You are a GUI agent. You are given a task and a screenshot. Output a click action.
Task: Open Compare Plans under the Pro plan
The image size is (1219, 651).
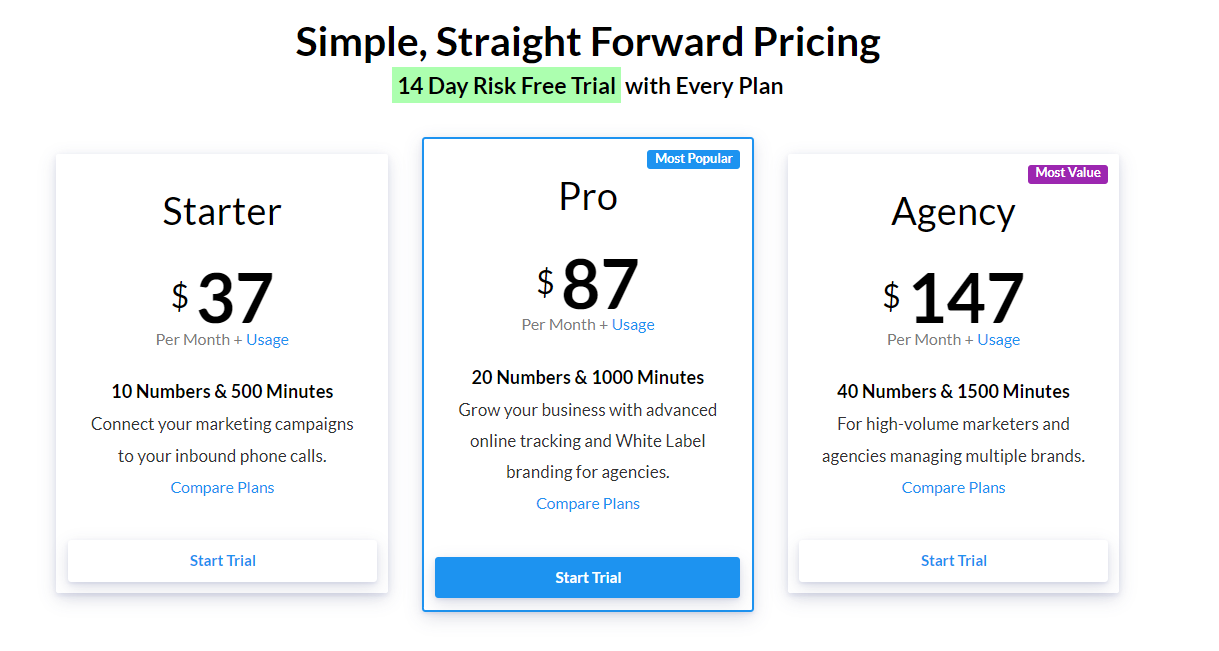(x=587, y=503)
